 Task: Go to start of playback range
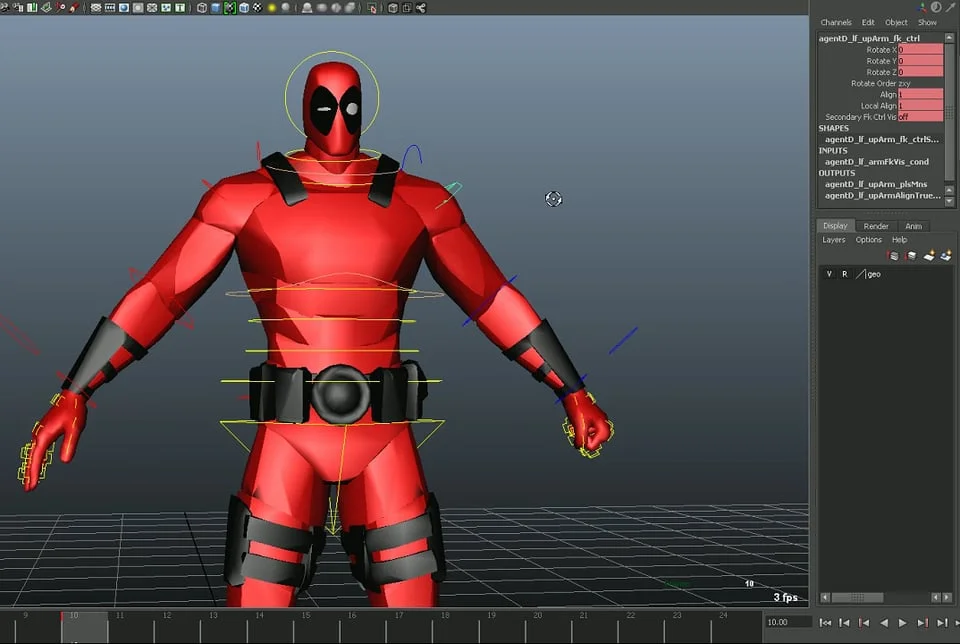click(x=825, y=623)
